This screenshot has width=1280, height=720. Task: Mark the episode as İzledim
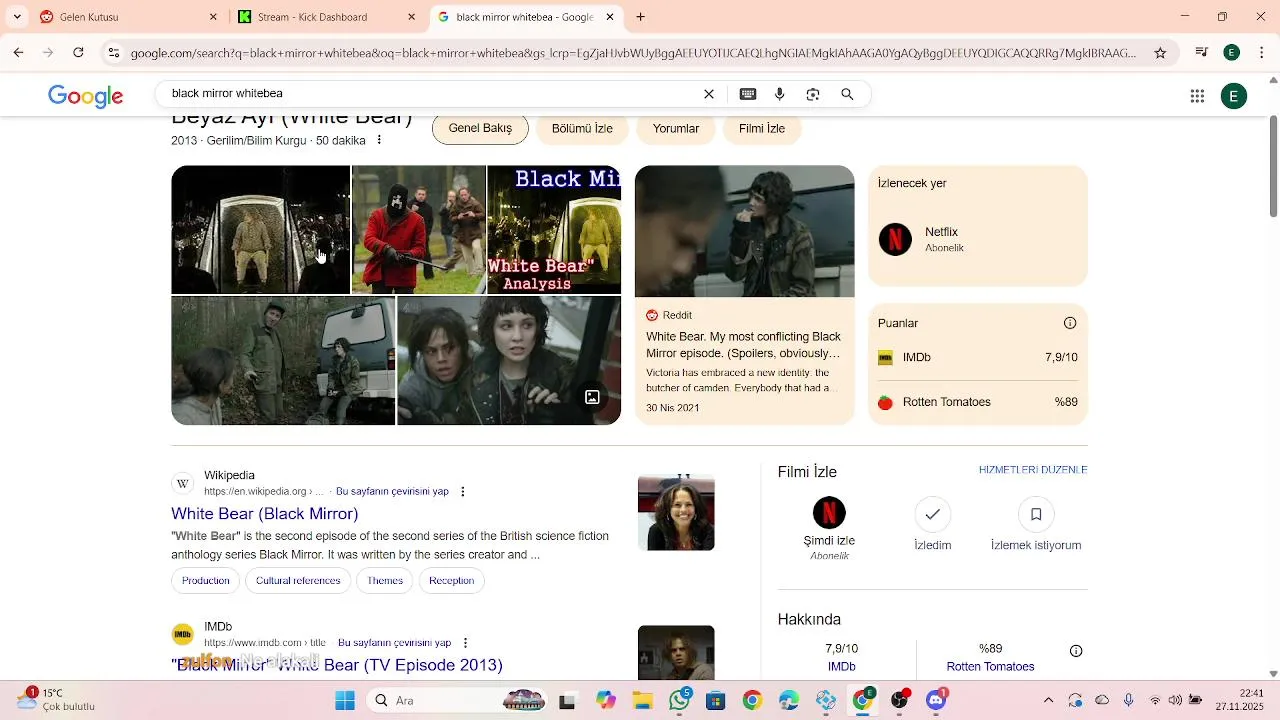(x=933, y=525)
